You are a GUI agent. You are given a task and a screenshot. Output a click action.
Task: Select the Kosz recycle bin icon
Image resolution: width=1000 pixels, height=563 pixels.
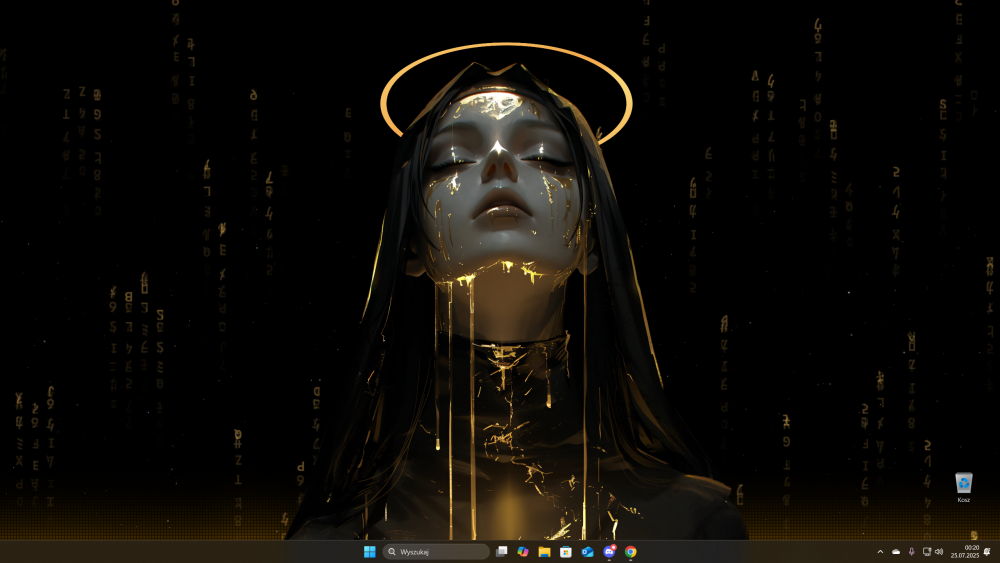click(x=964, y=488)
